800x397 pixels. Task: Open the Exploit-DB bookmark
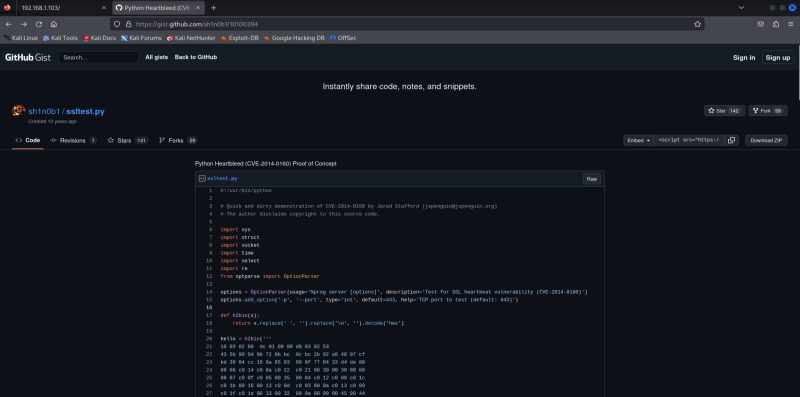(x=240, y=38)
